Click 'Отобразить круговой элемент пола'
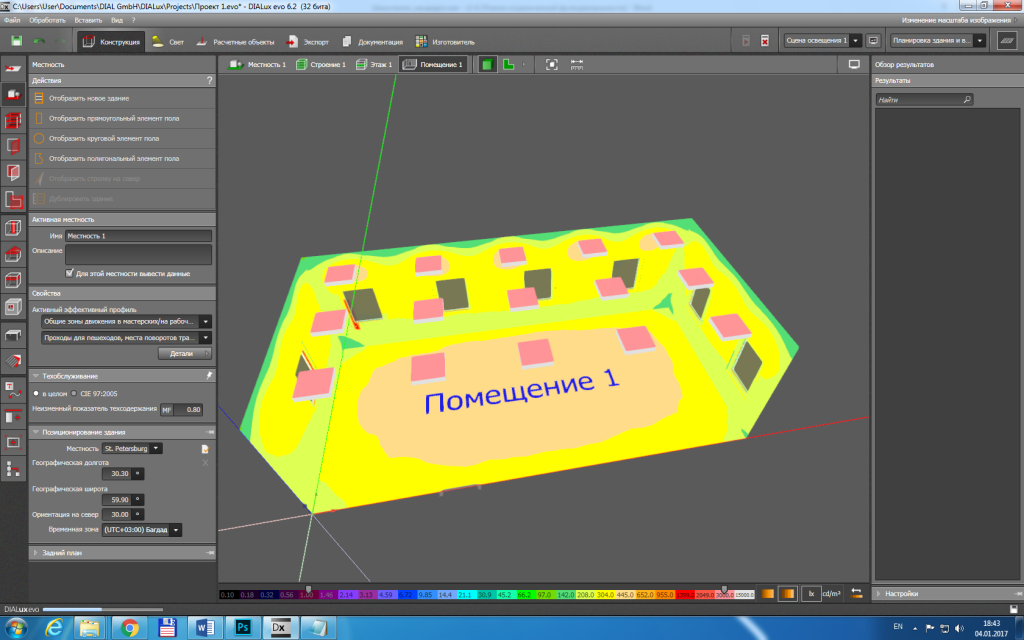 pyautogui.click(x=122, y=138)
